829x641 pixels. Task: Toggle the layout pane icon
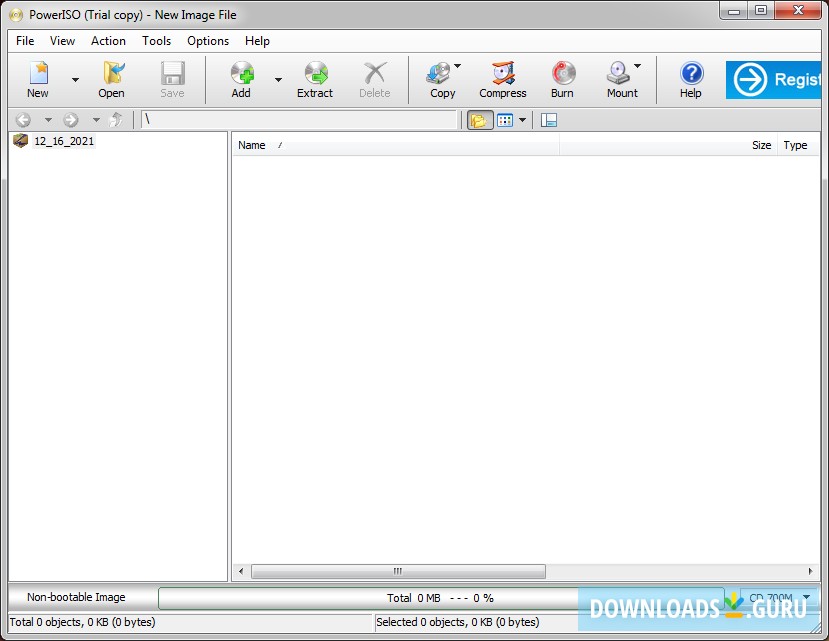click(x=549, y=121)
